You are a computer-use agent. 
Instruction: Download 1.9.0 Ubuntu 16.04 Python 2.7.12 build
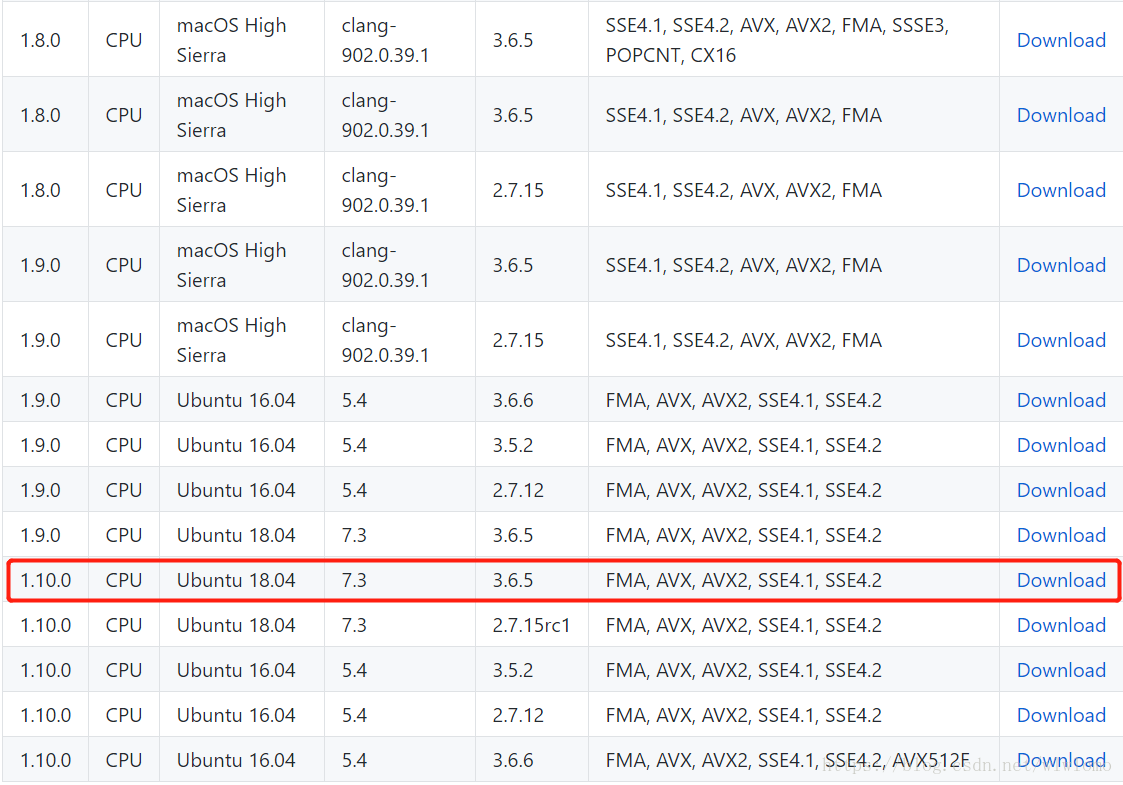(1061, 490)
